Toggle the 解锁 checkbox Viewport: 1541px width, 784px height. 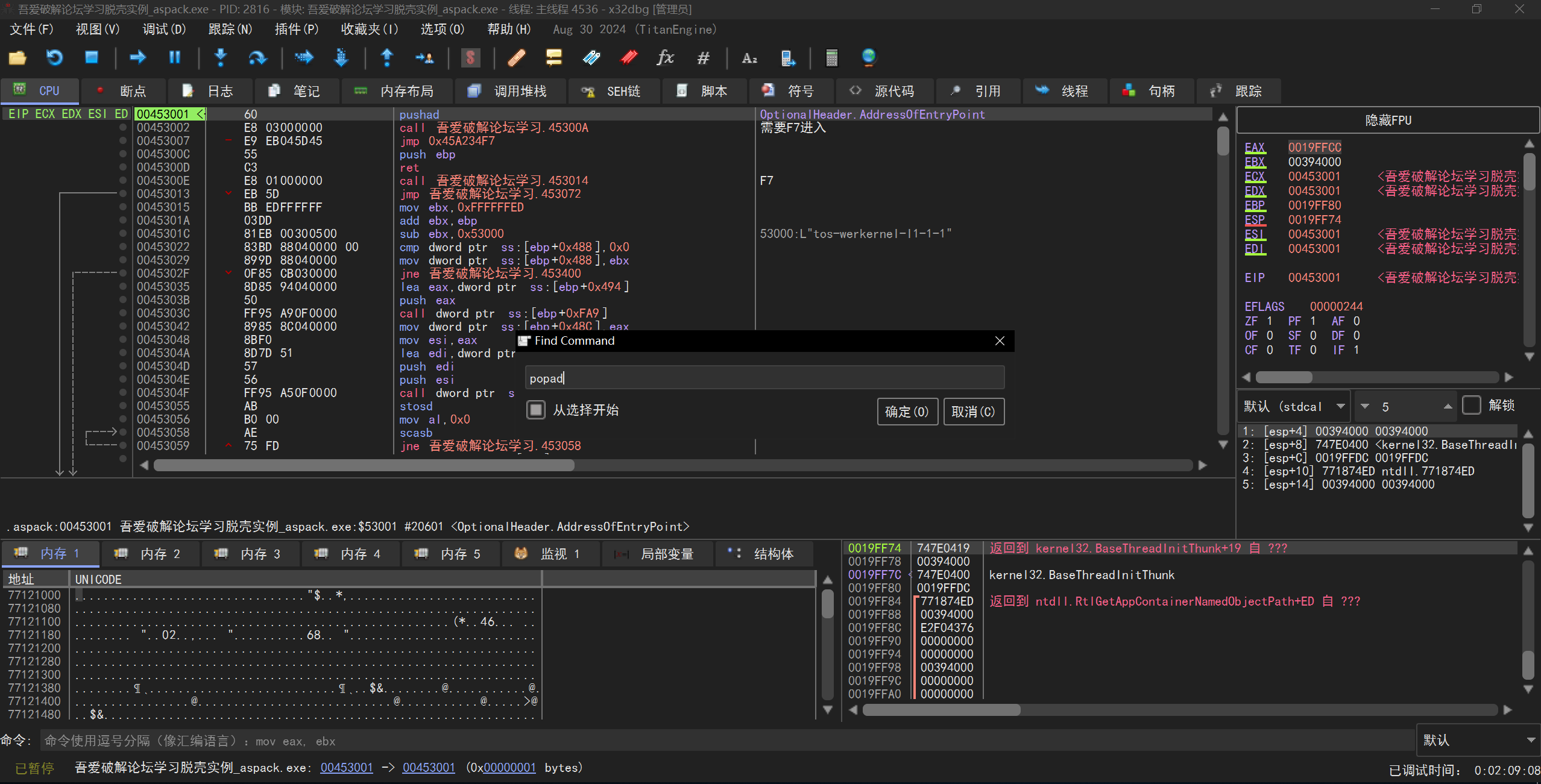[1472, 406]
